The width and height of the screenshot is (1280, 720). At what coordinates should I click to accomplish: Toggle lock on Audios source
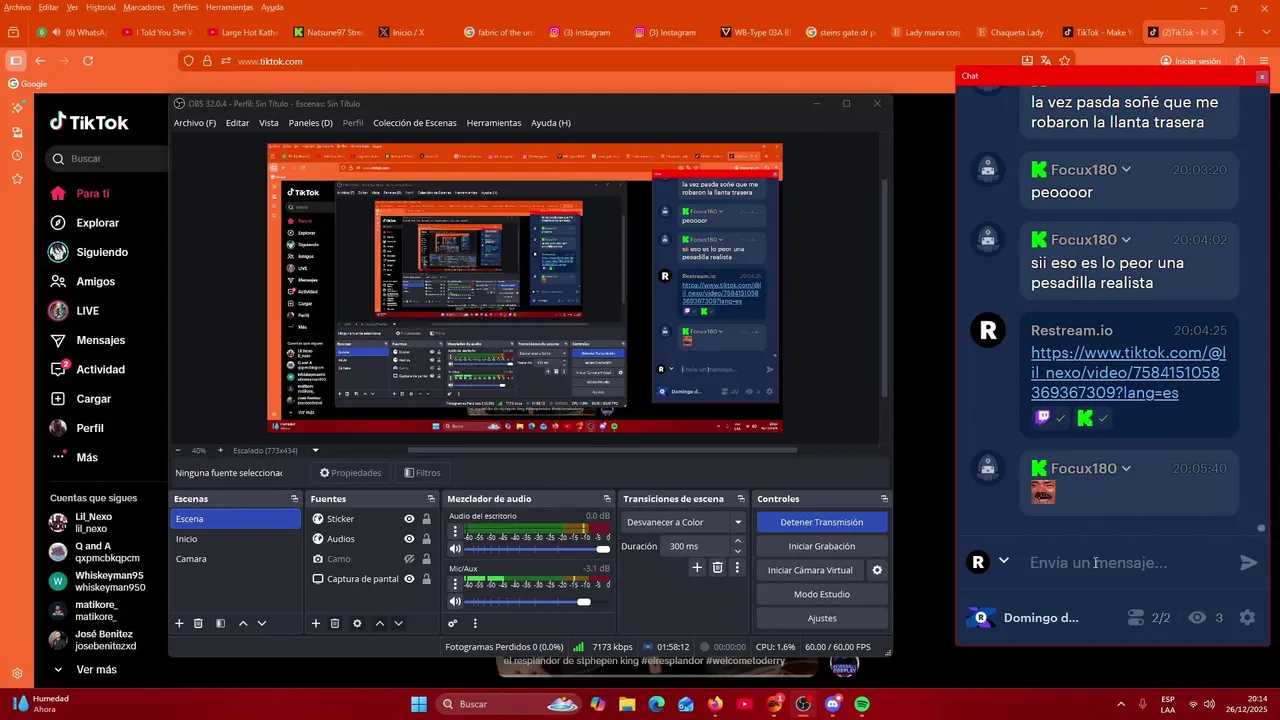(x=427, y=539)
